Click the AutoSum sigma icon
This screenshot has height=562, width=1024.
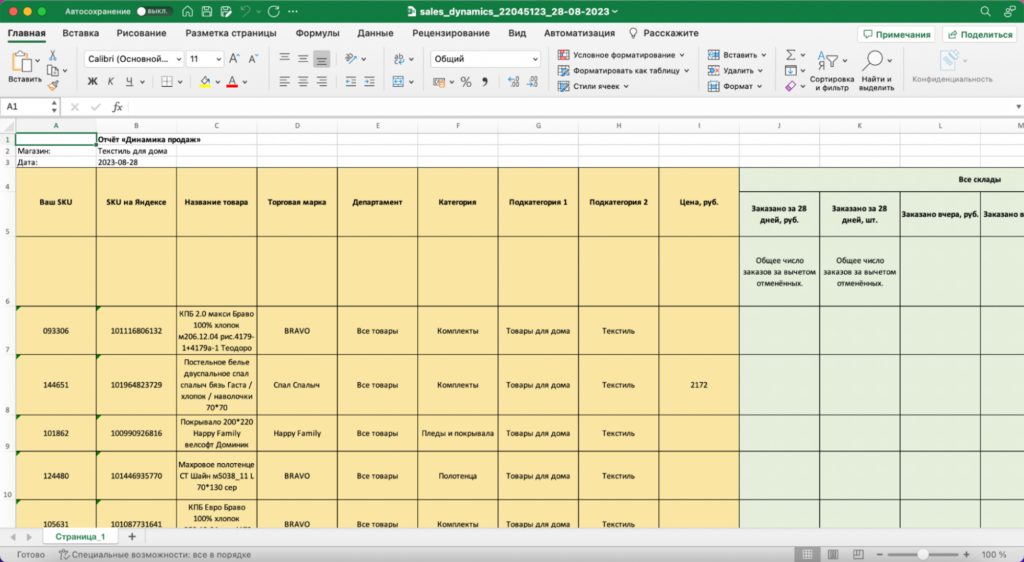(790, 55)
